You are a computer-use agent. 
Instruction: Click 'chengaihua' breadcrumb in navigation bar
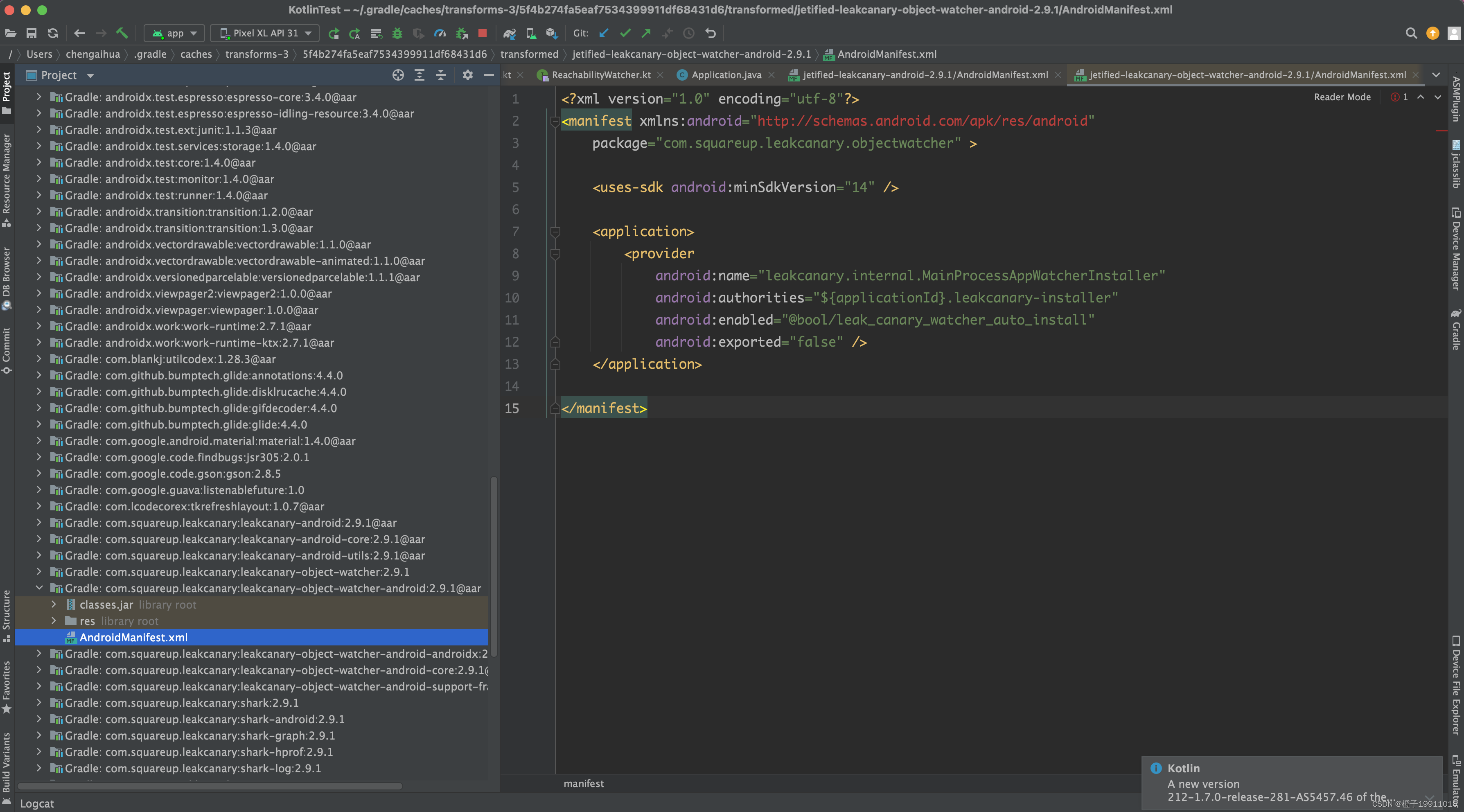pyautogui.click(x=92, y=54)
